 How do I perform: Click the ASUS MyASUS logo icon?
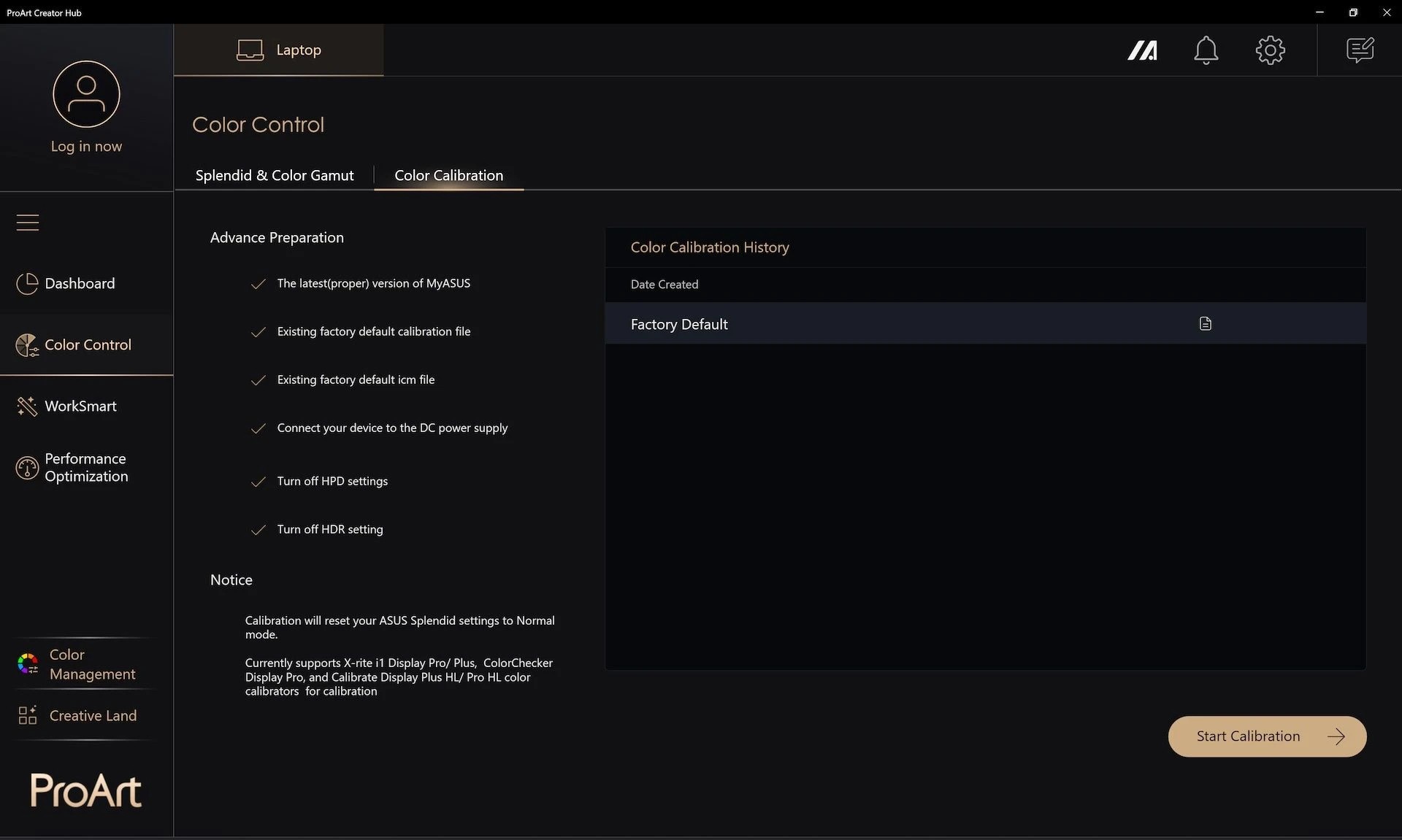point(1142,50)
